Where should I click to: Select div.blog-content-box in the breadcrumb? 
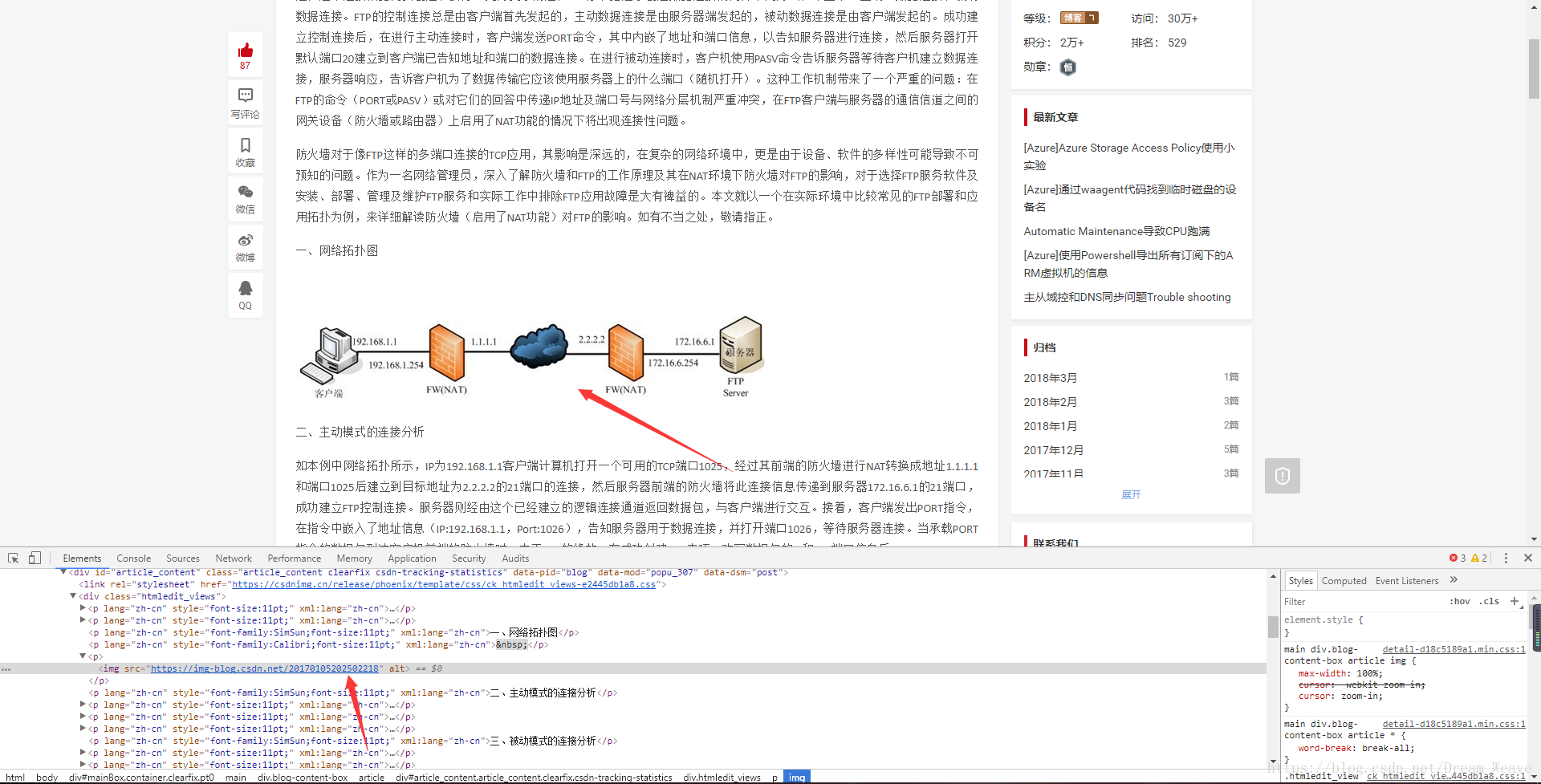click(303, 777)
